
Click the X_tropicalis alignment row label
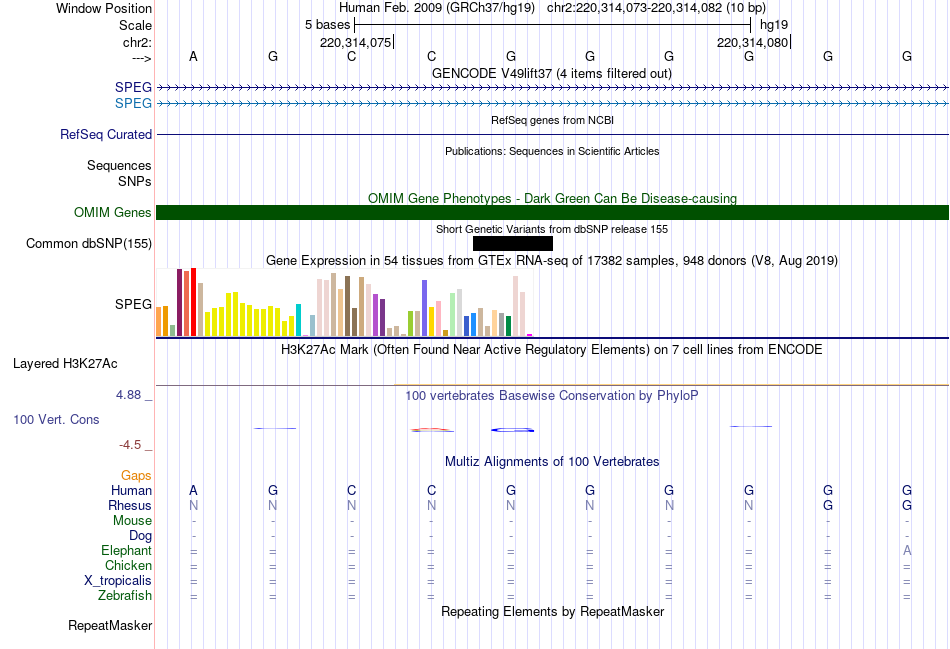118,581
